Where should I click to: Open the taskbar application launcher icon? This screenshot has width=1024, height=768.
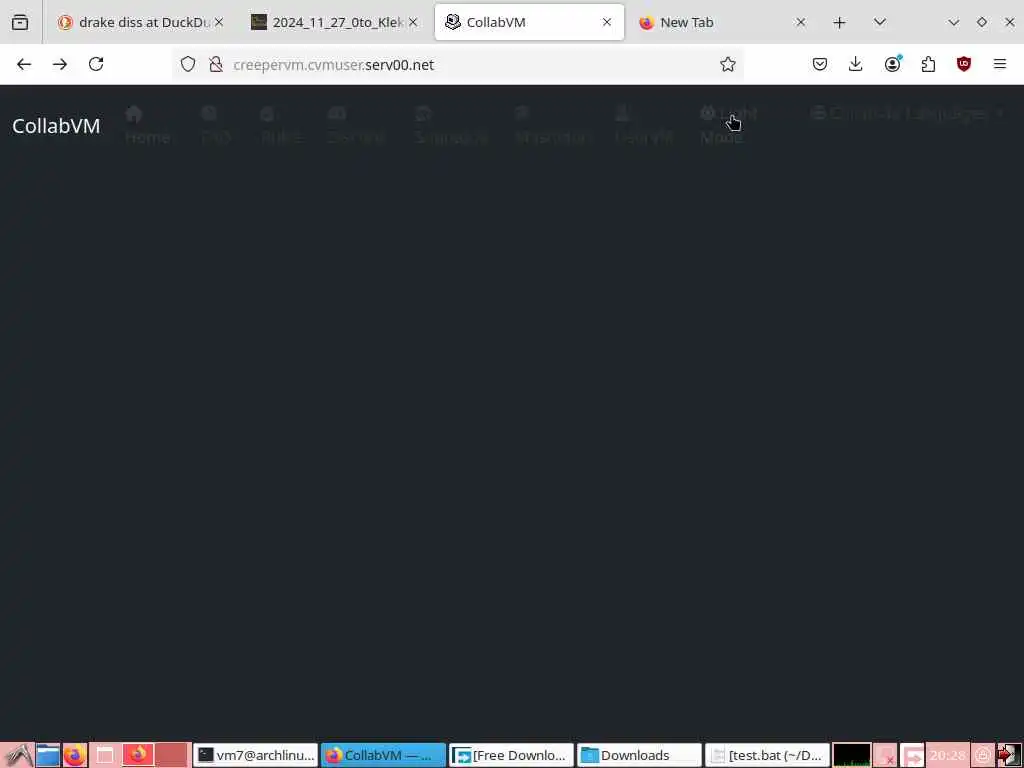click(18, 756)
